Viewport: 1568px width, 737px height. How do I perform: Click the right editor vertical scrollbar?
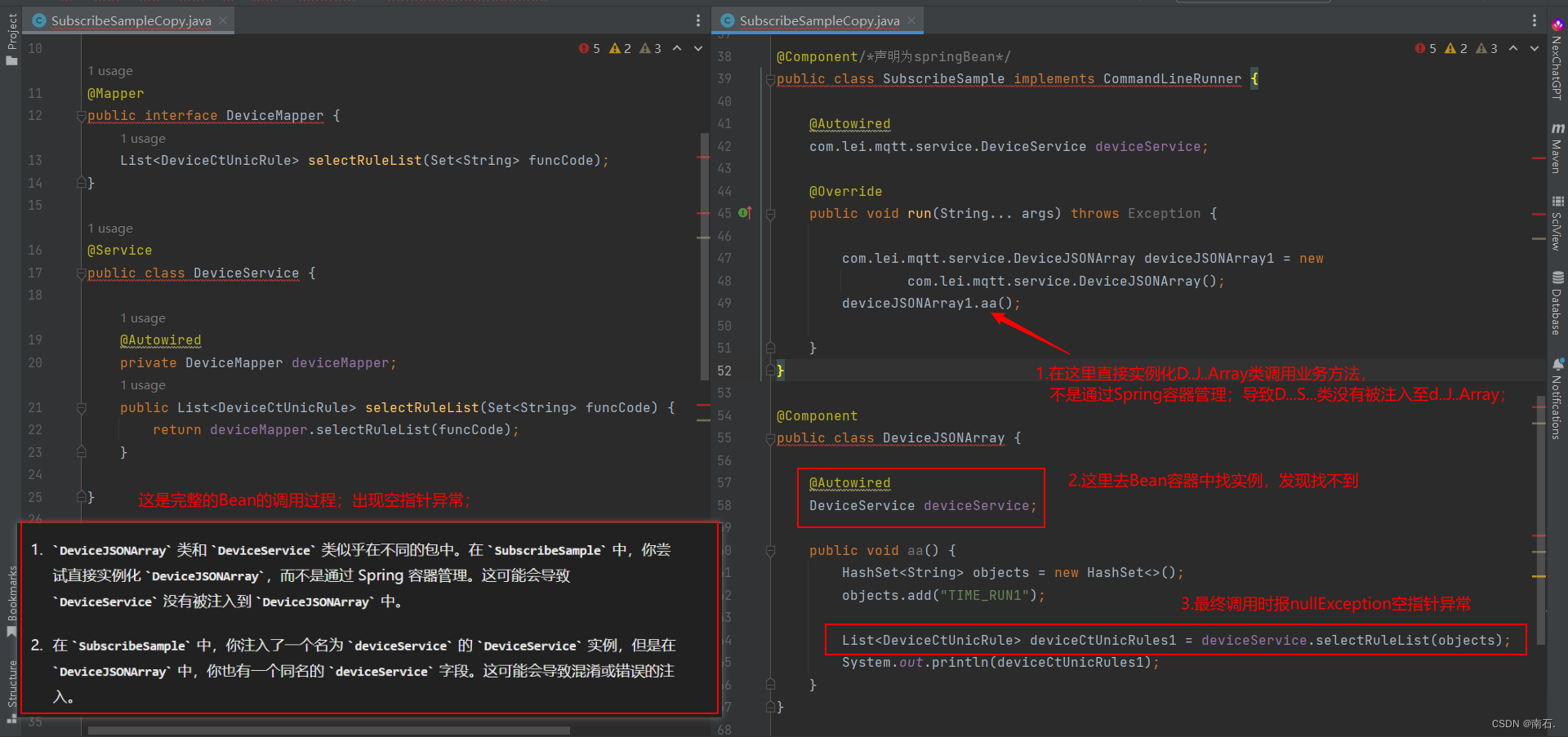pos(1539,522)
